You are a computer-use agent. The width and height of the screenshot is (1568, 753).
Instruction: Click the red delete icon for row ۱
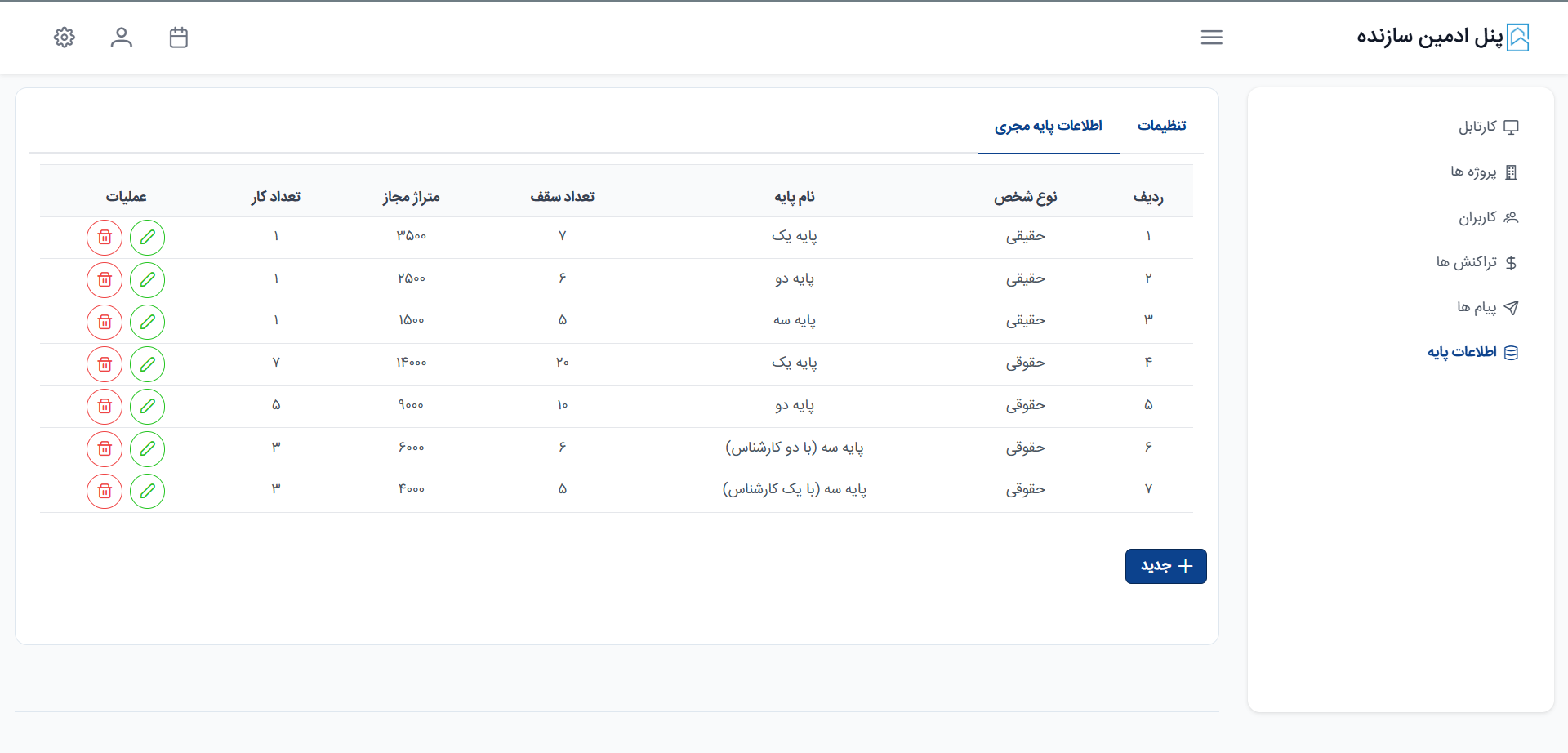(x=105, y=238)
